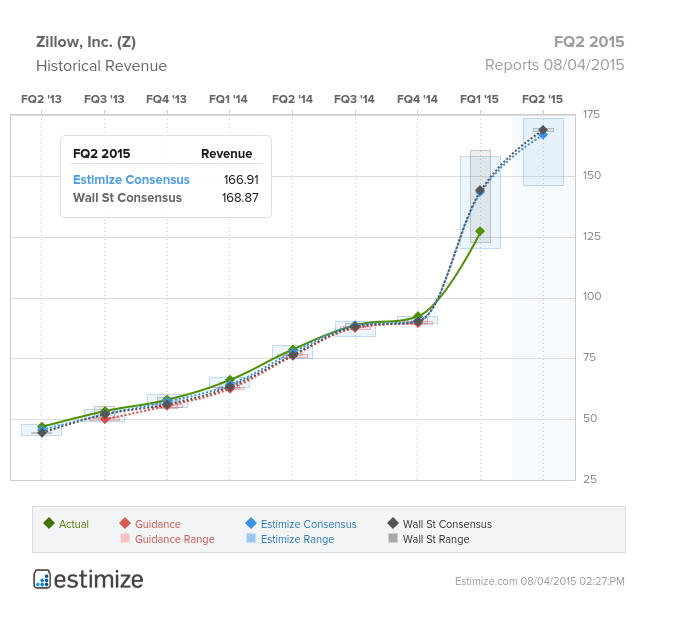Click the 125 y-axis label
Image resolution: width=675 pixels, height=620 pixels.
point(591,236)
